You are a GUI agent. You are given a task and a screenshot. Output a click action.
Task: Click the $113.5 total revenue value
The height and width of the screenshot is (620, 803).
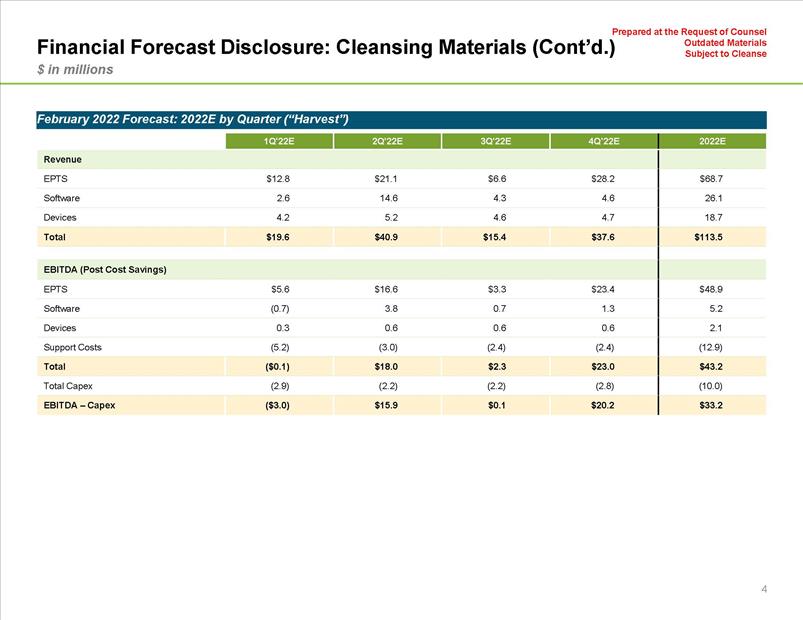pyautogui.click(x=708, y=237)
